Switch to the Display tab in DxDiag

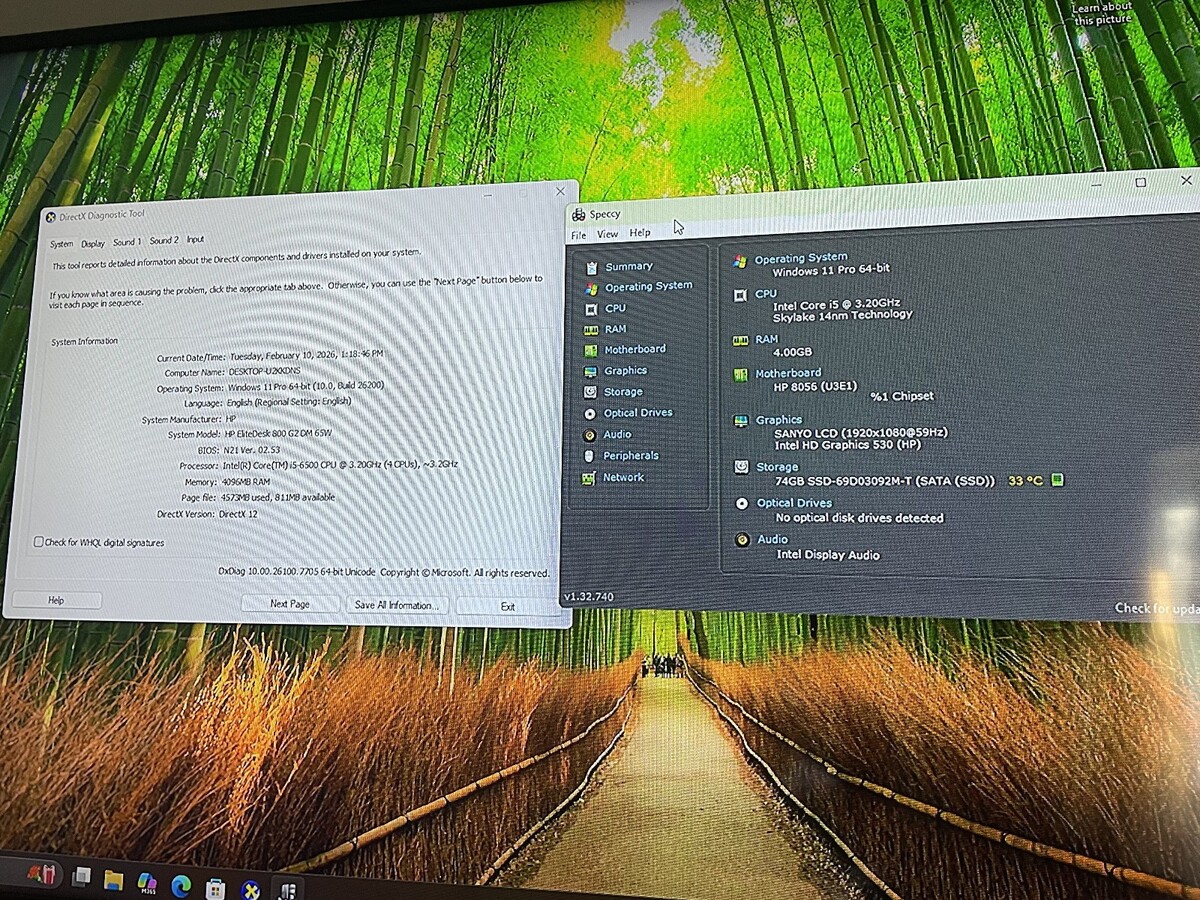tap(93, 243)
